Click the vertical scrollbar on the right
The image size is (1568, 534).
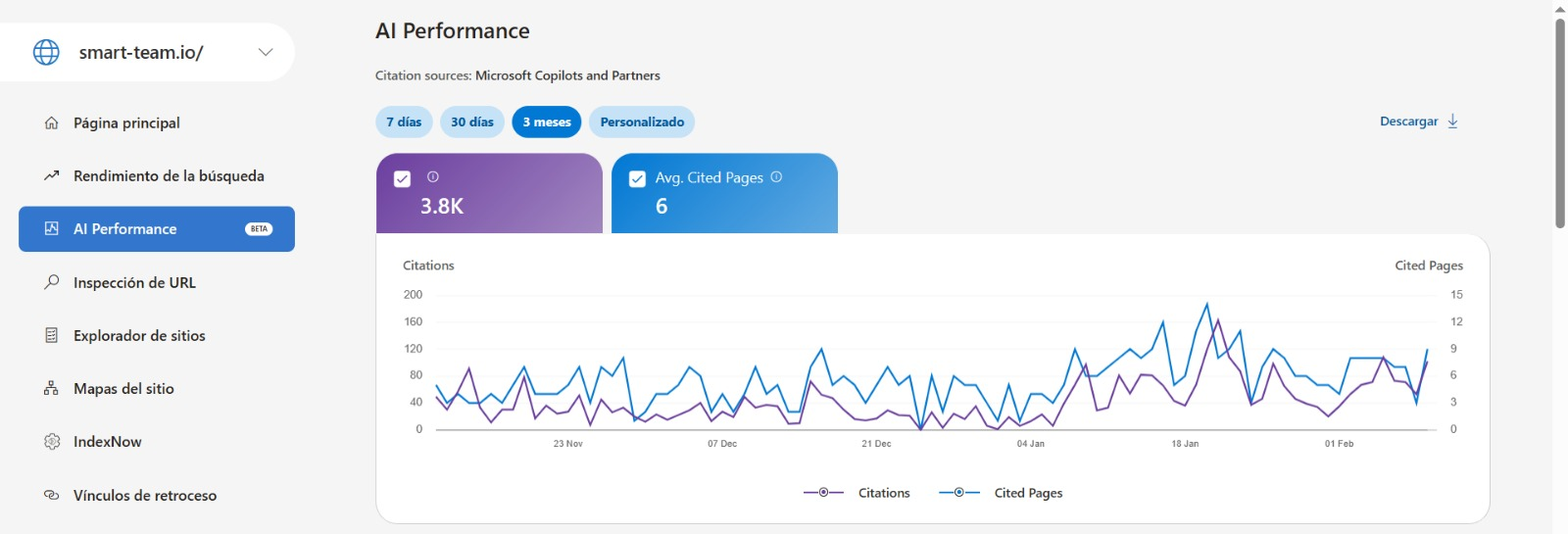click(1559, 122)
